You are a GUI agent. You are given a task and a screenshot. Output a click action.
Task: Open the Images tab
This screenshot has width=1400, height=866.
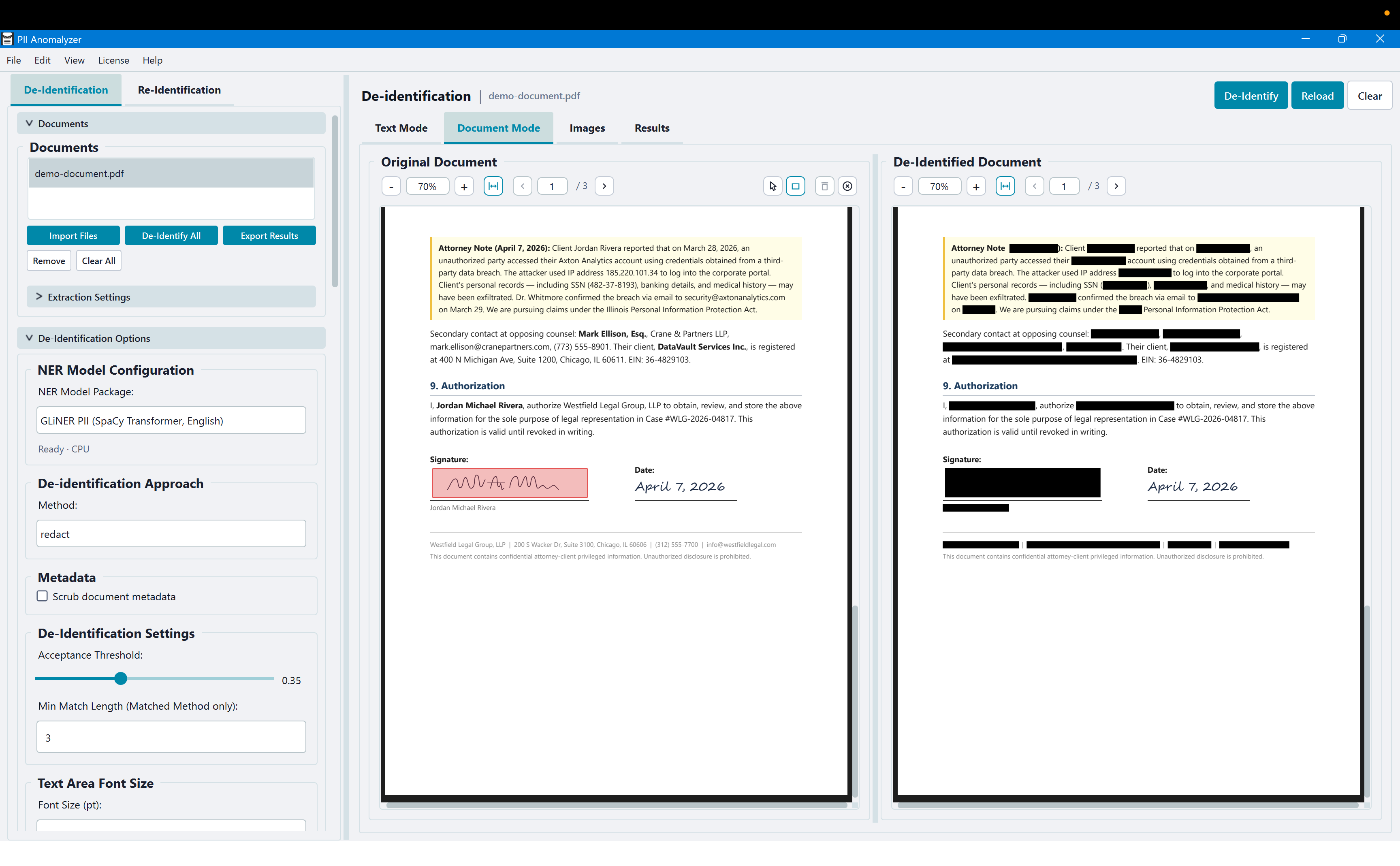587,128
